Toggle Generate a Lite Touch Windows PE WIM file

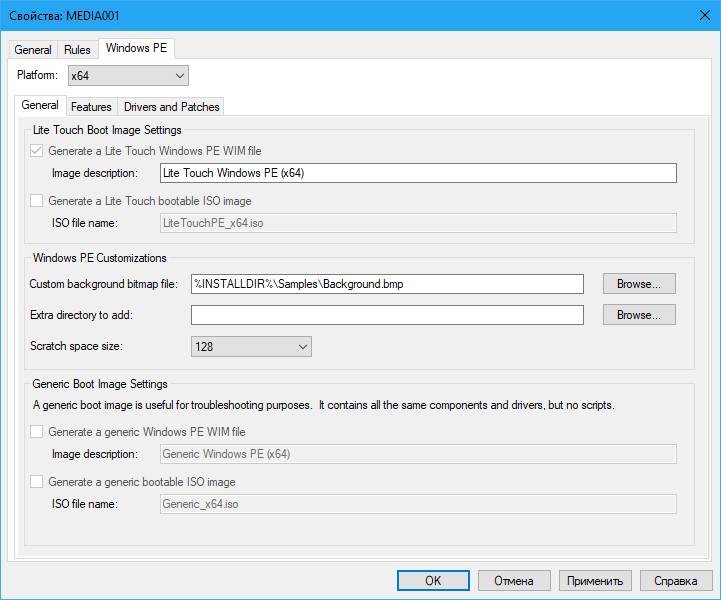pos(37,151)
